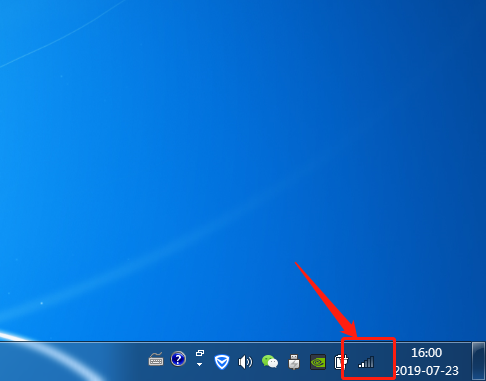Click the safely remove USB hardware icon

[x=294, y=362]
